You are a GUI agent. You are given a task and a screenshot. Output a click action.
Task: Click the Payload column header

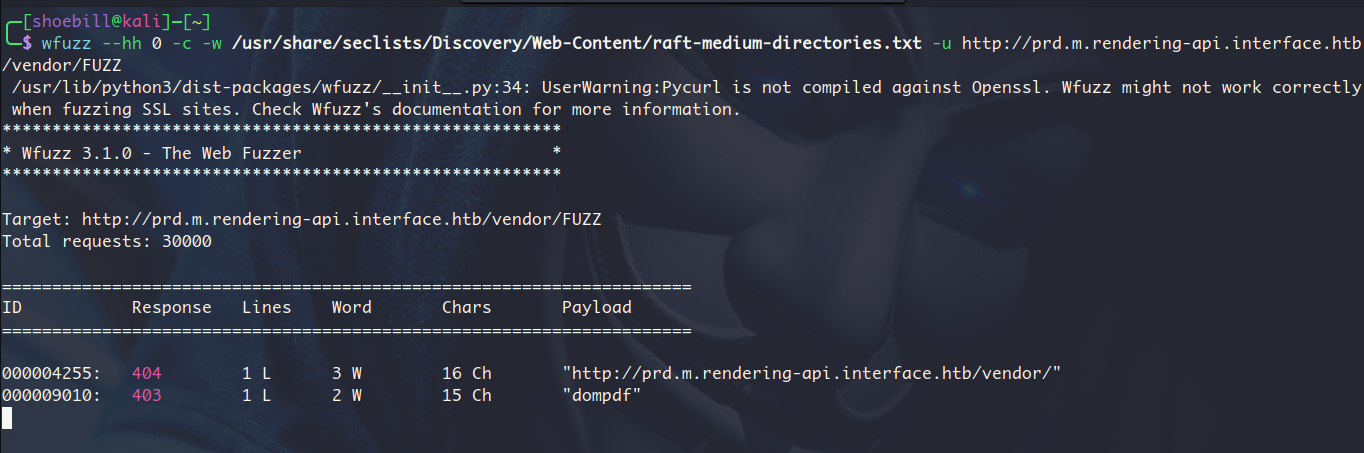coord(596,307)
